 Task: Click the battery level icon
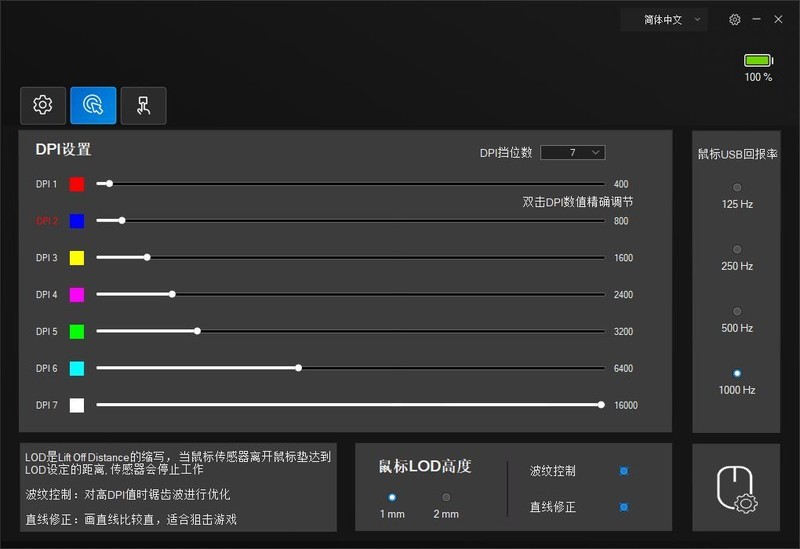758,60
